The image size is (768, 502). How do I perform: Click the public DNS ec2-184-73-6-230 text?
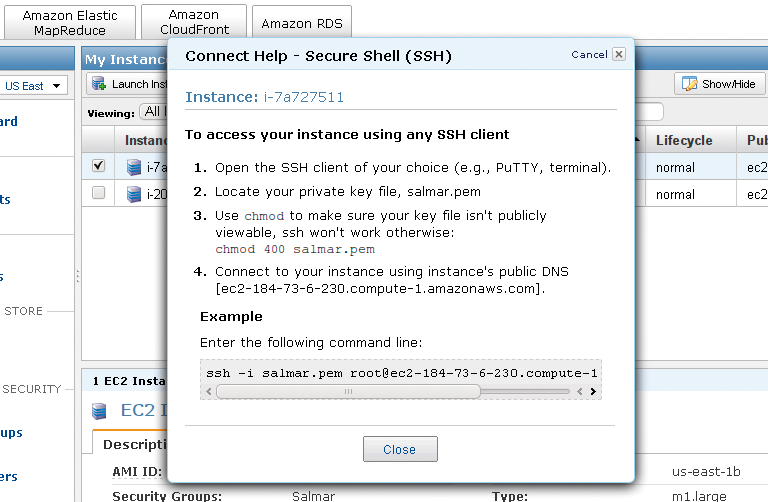381,288
